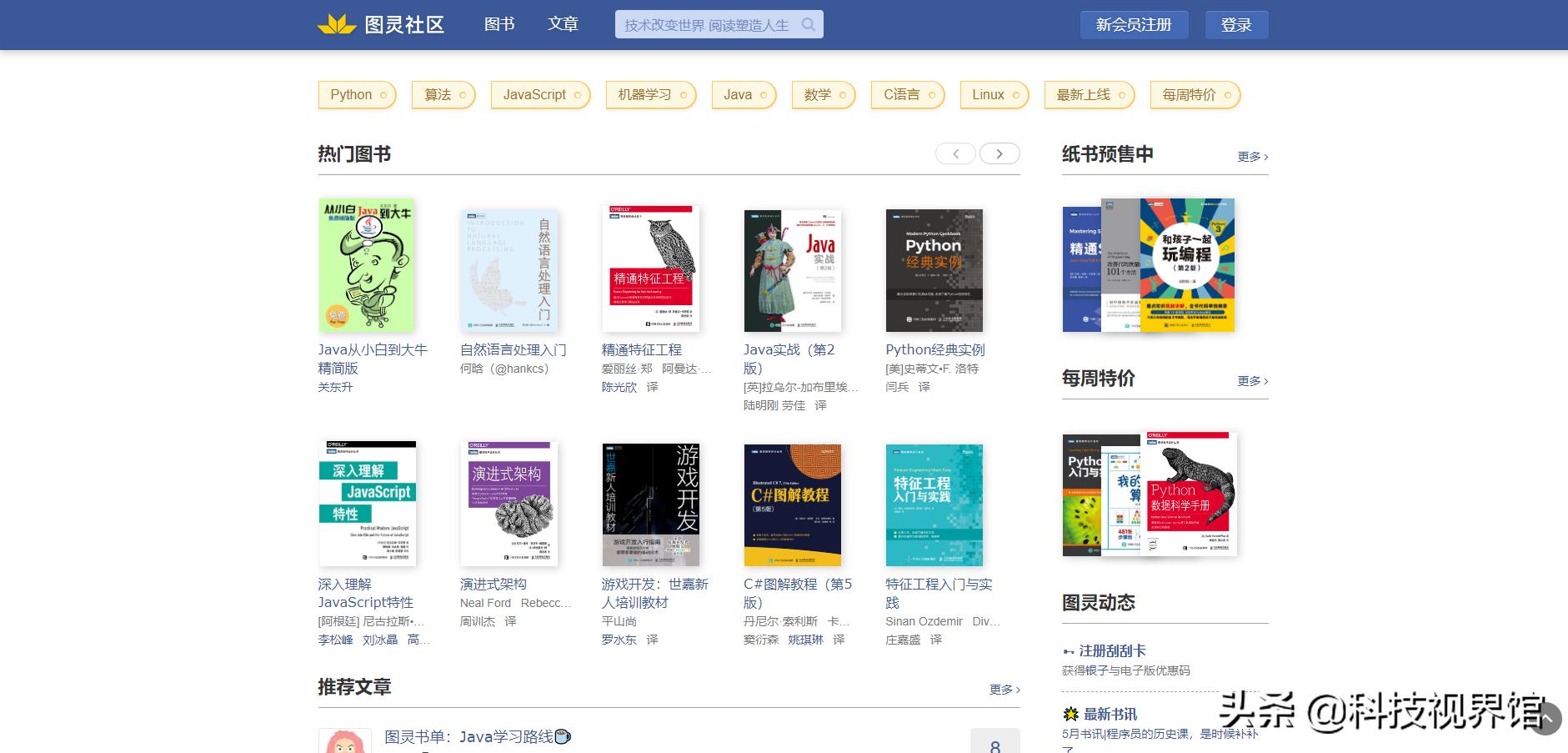1568x753 pixels.
Task: Click translator 周训杰
Action: (x=478, y=621)
